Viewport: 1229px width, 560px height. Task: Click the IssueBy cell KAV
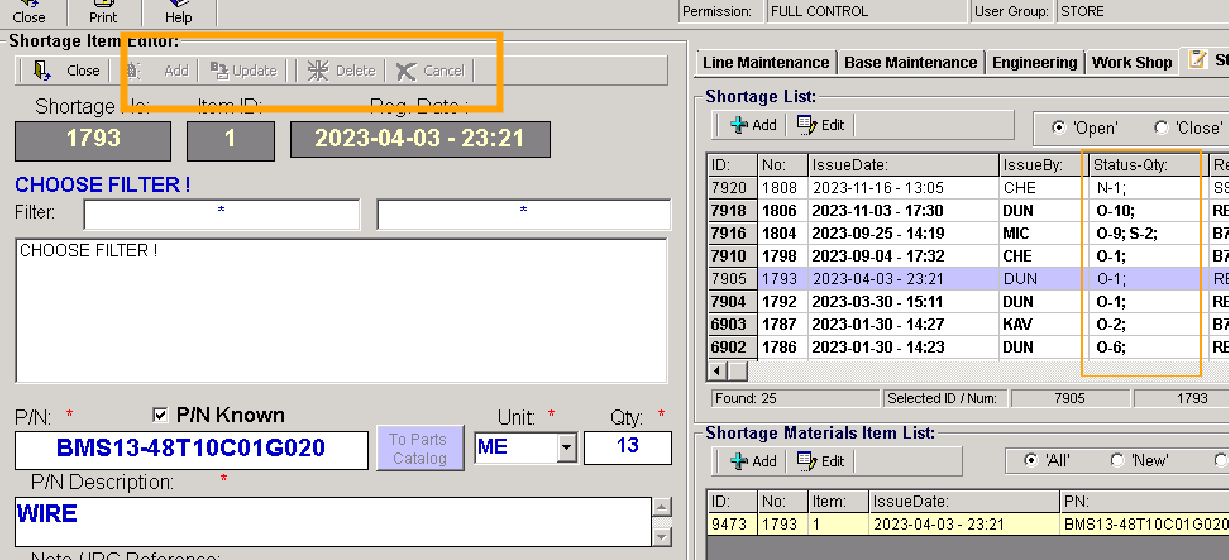point(1044,324)
